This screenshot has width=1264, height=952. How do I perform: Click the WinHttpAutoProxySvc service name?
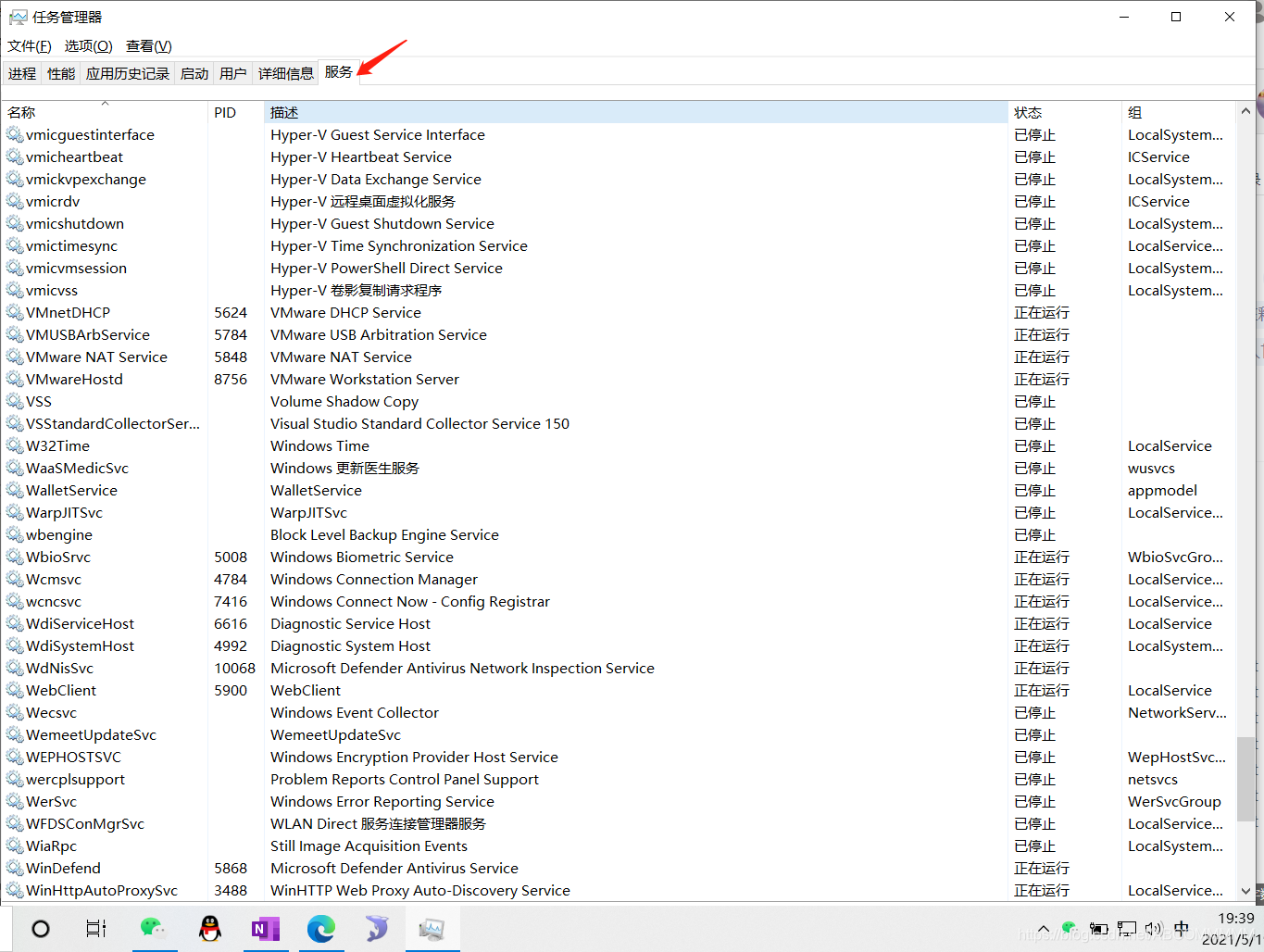102,890
